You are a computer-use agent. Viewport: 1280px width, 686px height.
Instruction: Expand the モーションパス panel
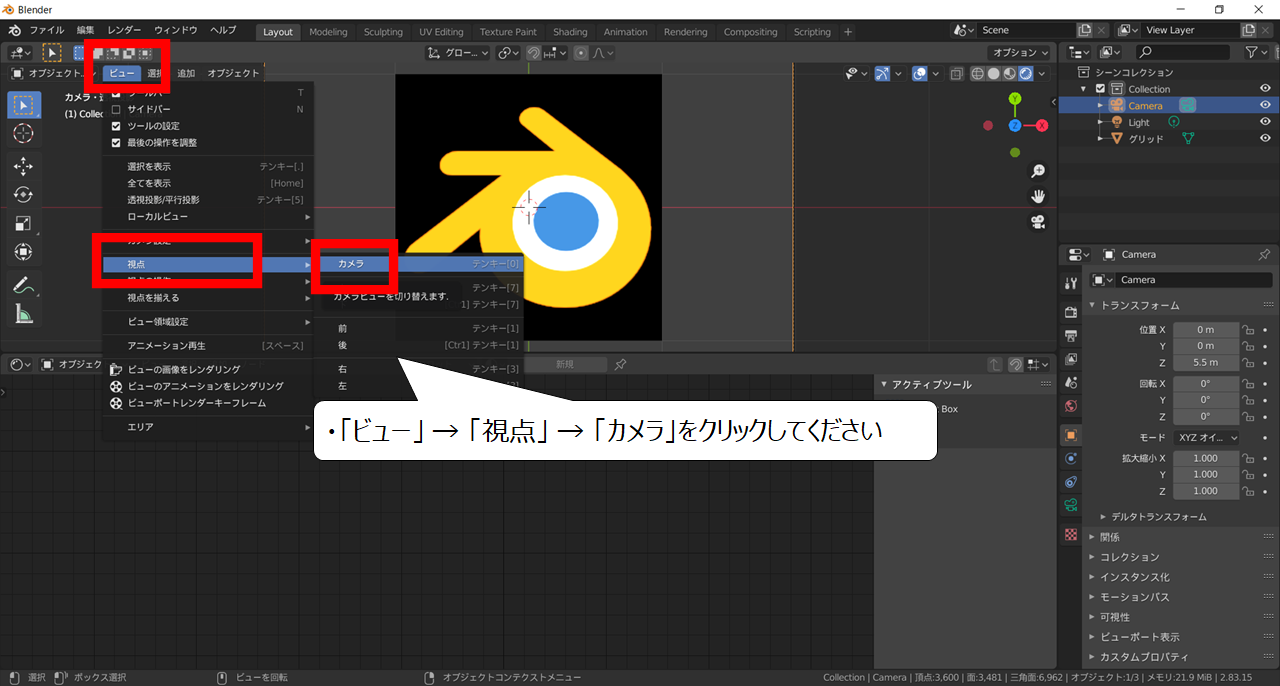pyautogui.click(x=1135, y=597)
